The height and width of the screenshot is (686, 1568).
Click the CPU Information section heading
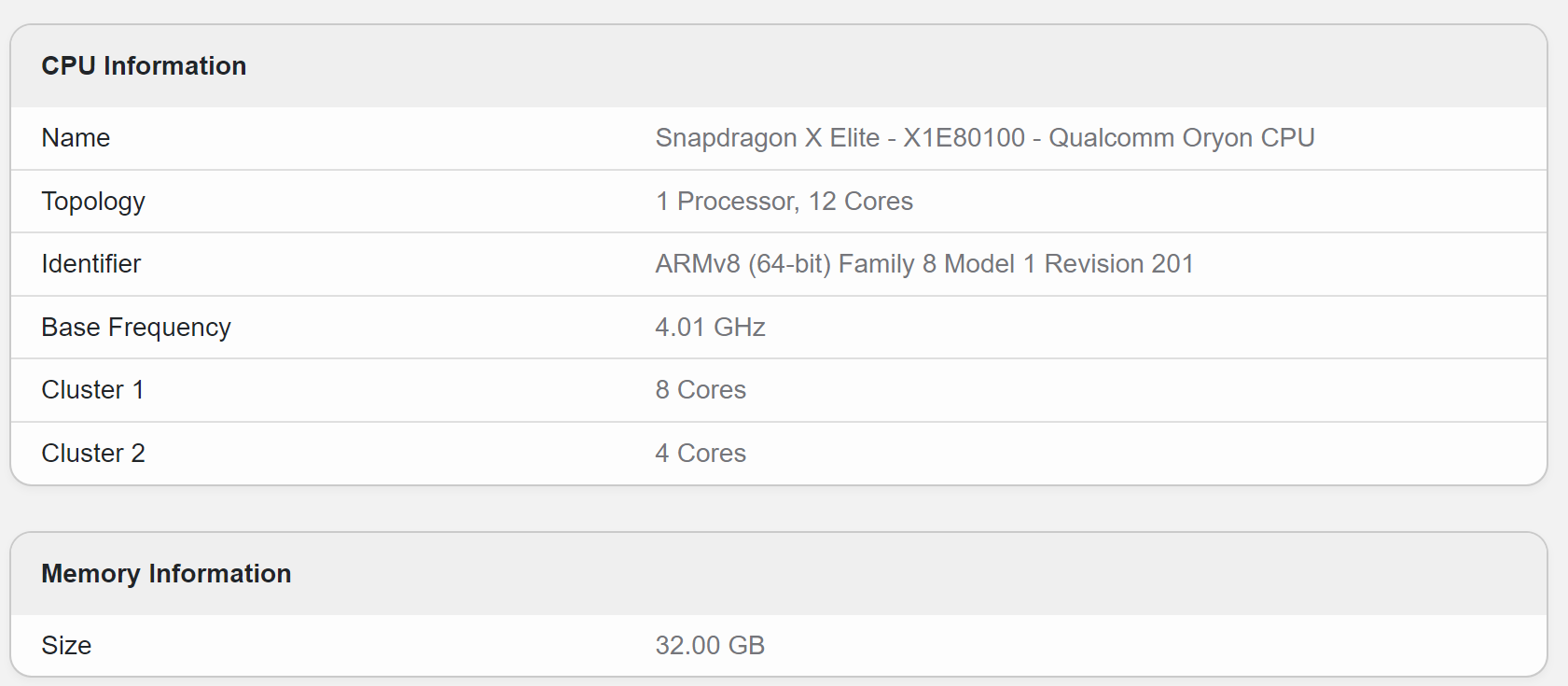144,66
